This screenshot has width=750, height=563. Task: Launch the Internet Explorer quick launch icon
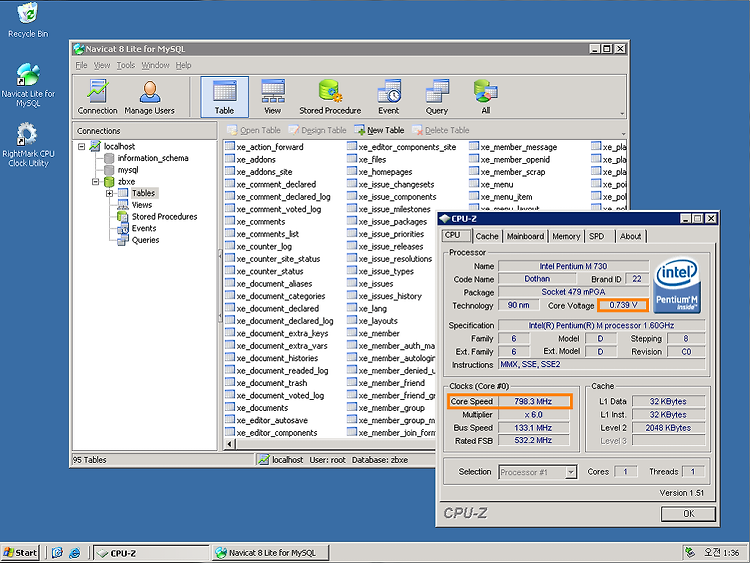(x=75, y=553)
